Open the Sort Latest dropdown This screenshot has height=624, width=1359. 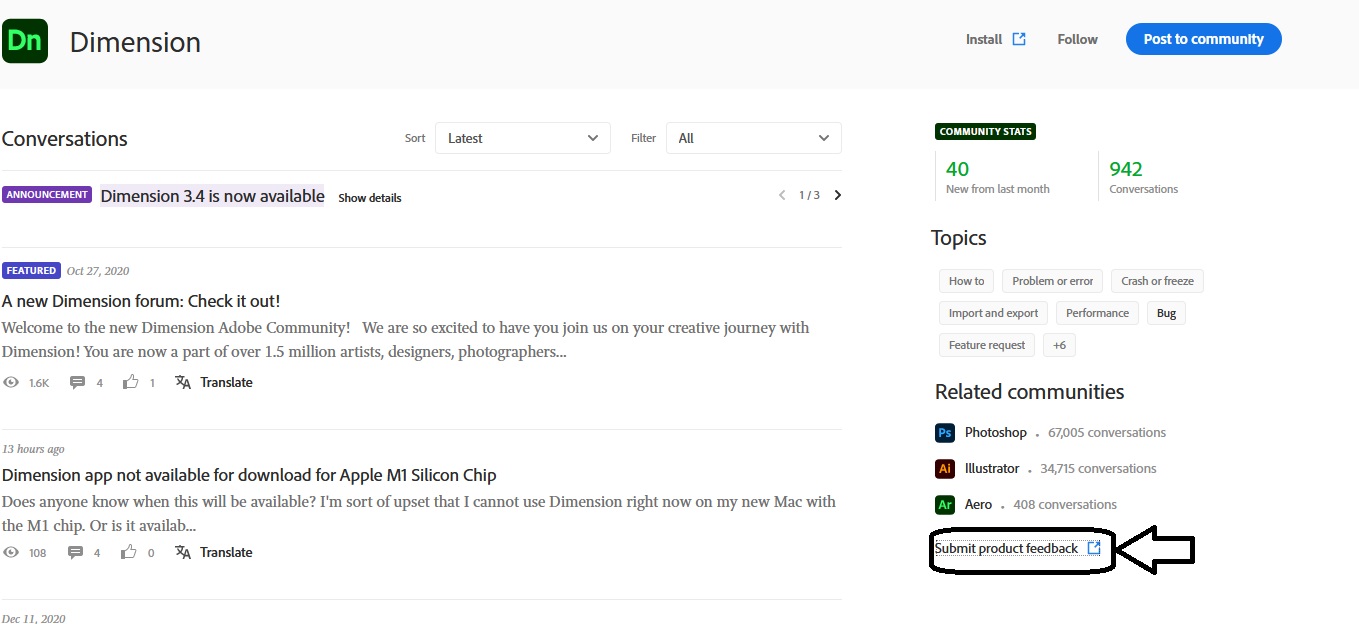click(522, 138)
